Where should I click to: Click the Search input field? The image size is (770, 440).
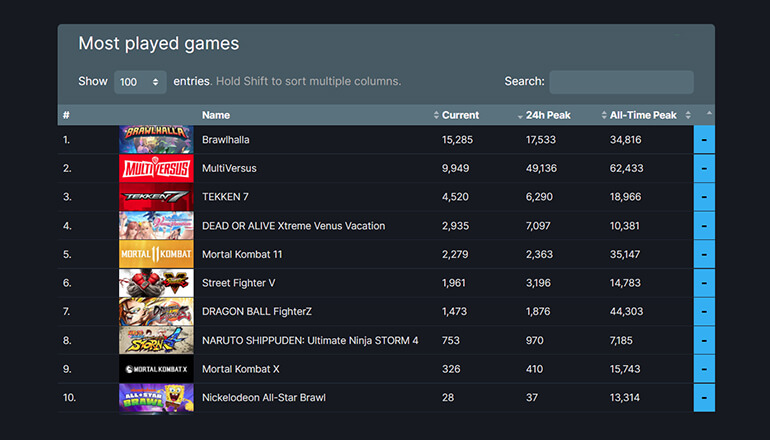pyautogui.click(x=621, y=82)
